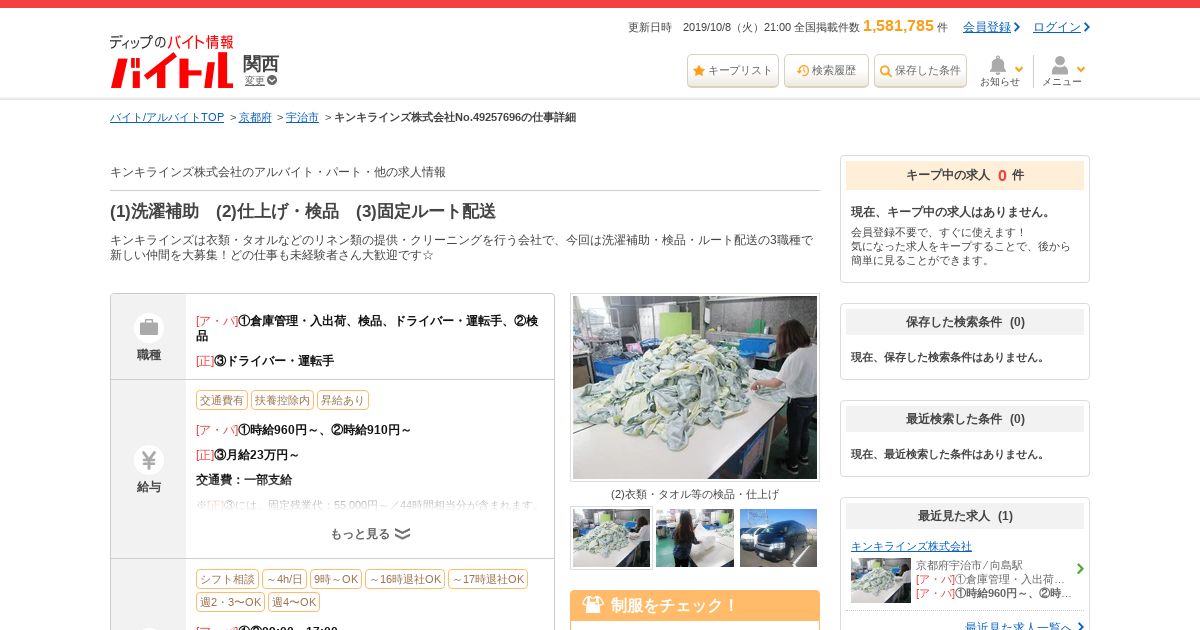This screenshot has width=1200, height=630.
Task: Click the main laundry workplace photo
Action: tap(695, 387)
